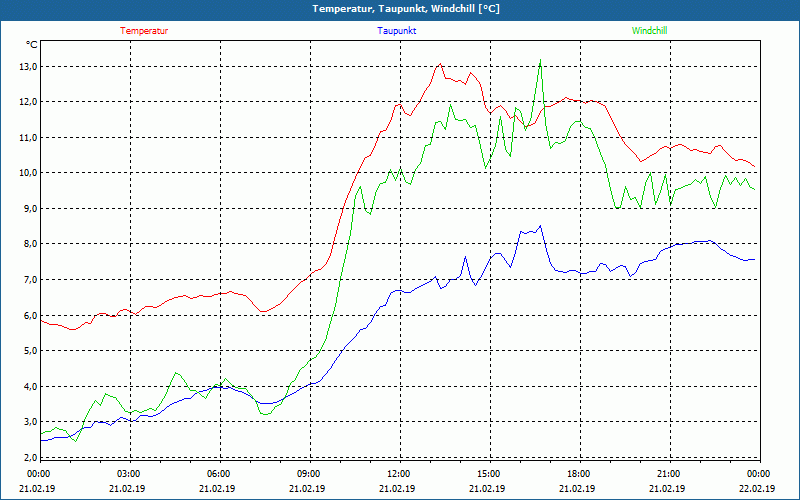Click the 12:00 time label

398,474
